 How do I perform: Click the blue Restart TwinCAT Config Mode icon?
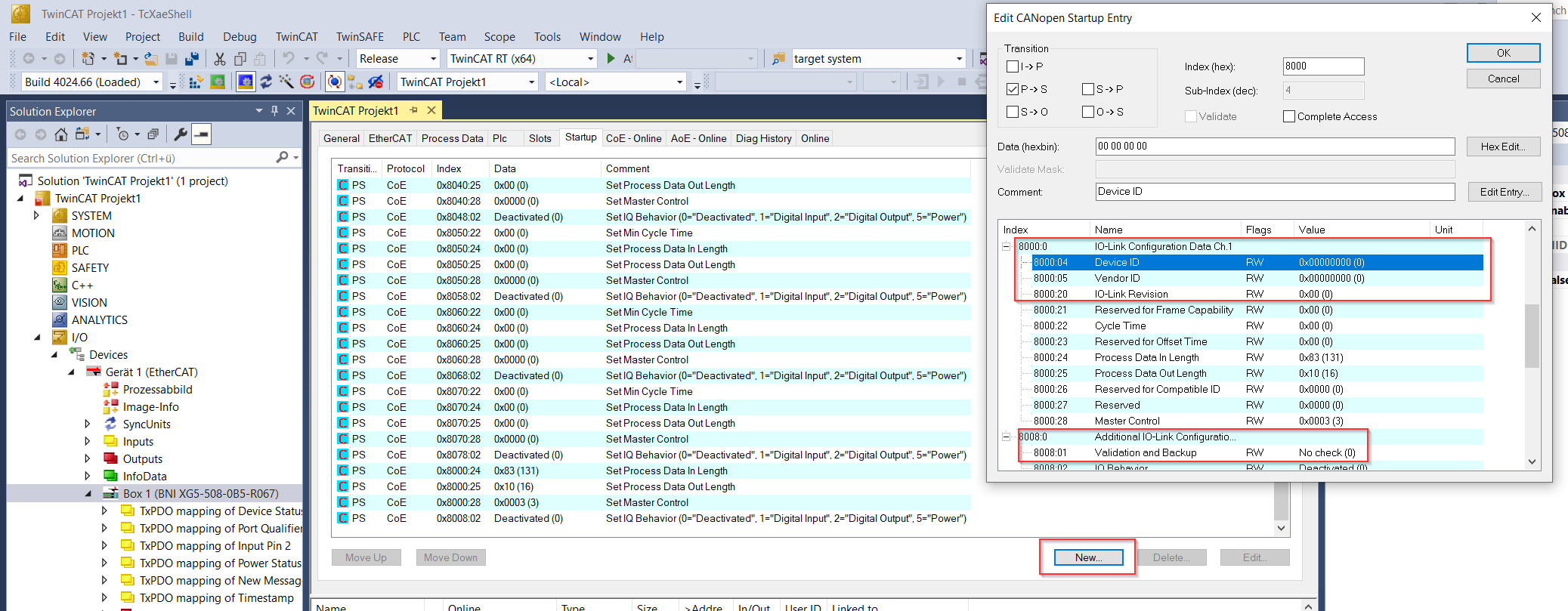point(246,82)
